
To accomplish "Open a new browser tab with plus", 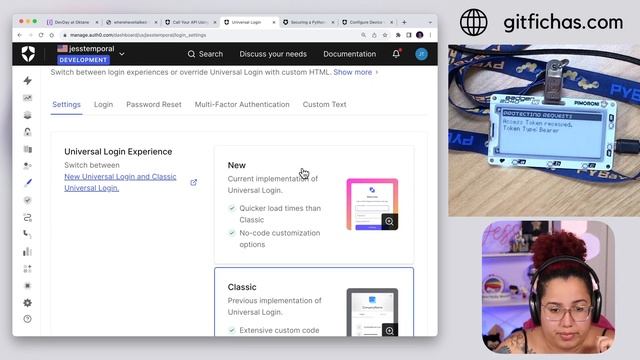I will point(404,22).
